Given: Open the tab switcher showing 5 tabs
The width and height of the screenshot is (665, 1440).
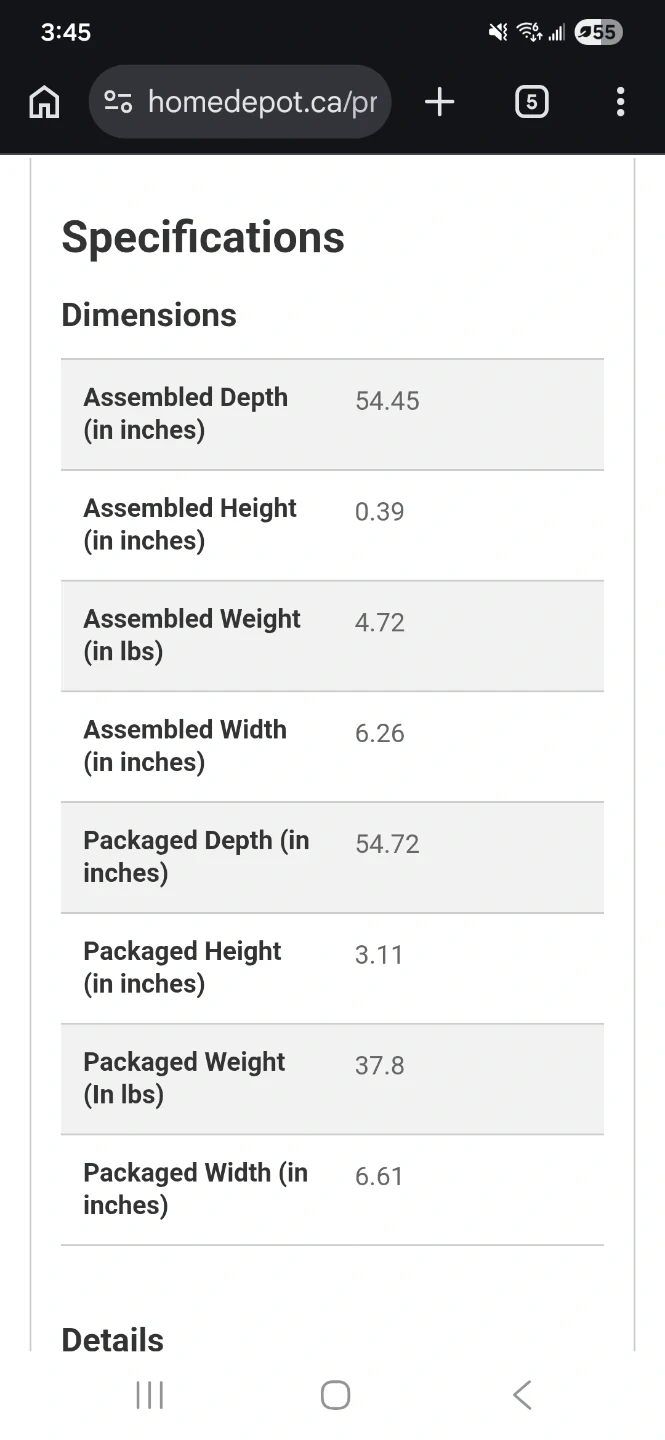Looking at the screenshot, I should click(x=531, y=102).
